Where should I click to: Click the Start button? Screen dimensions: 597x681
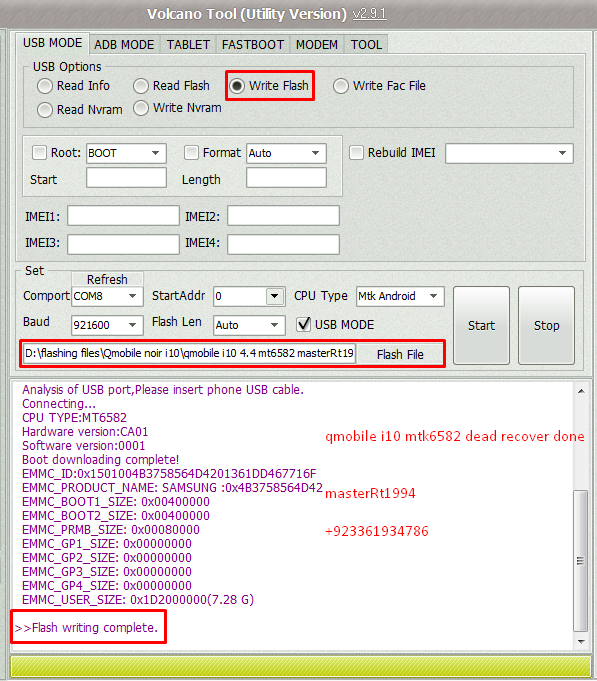[x=481, y=325]
